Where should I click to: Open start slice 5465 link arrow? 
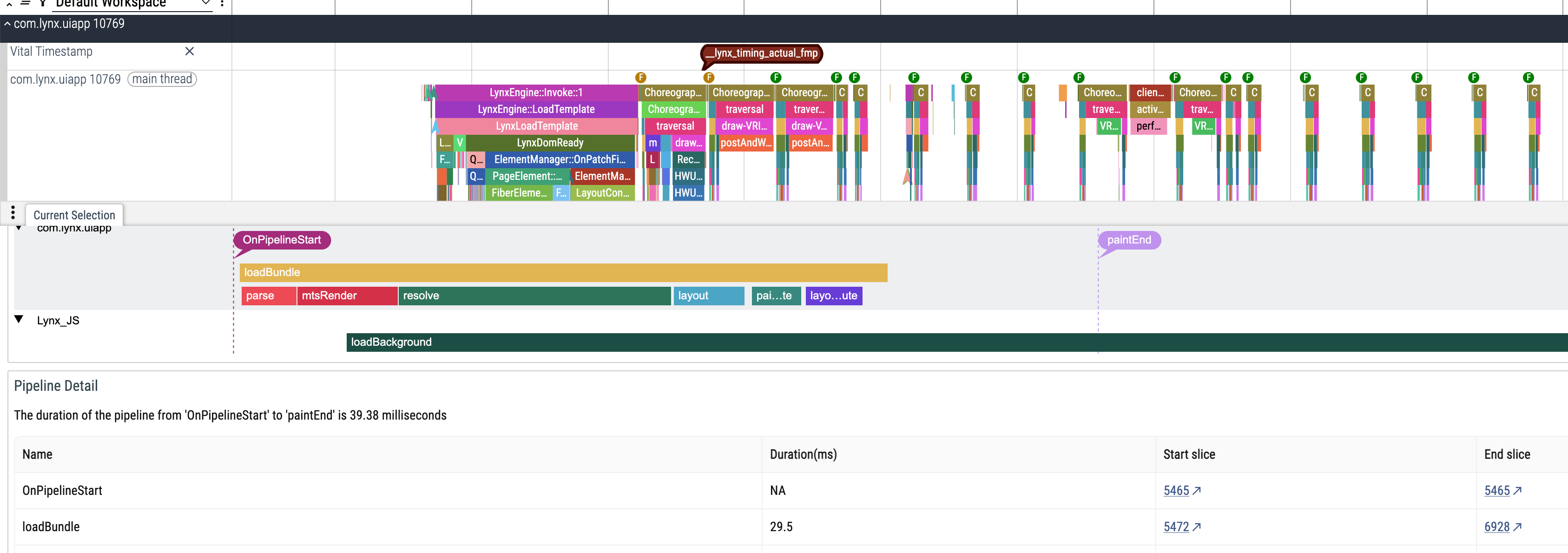tap(1196, 491)
